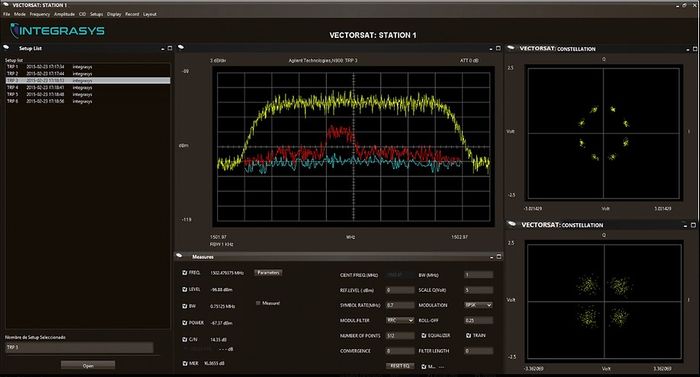Toggle the LEVEL measurement checkbox
Image resolution: width=700 pixels, height=377 pixels.
(x=184, y=289)
